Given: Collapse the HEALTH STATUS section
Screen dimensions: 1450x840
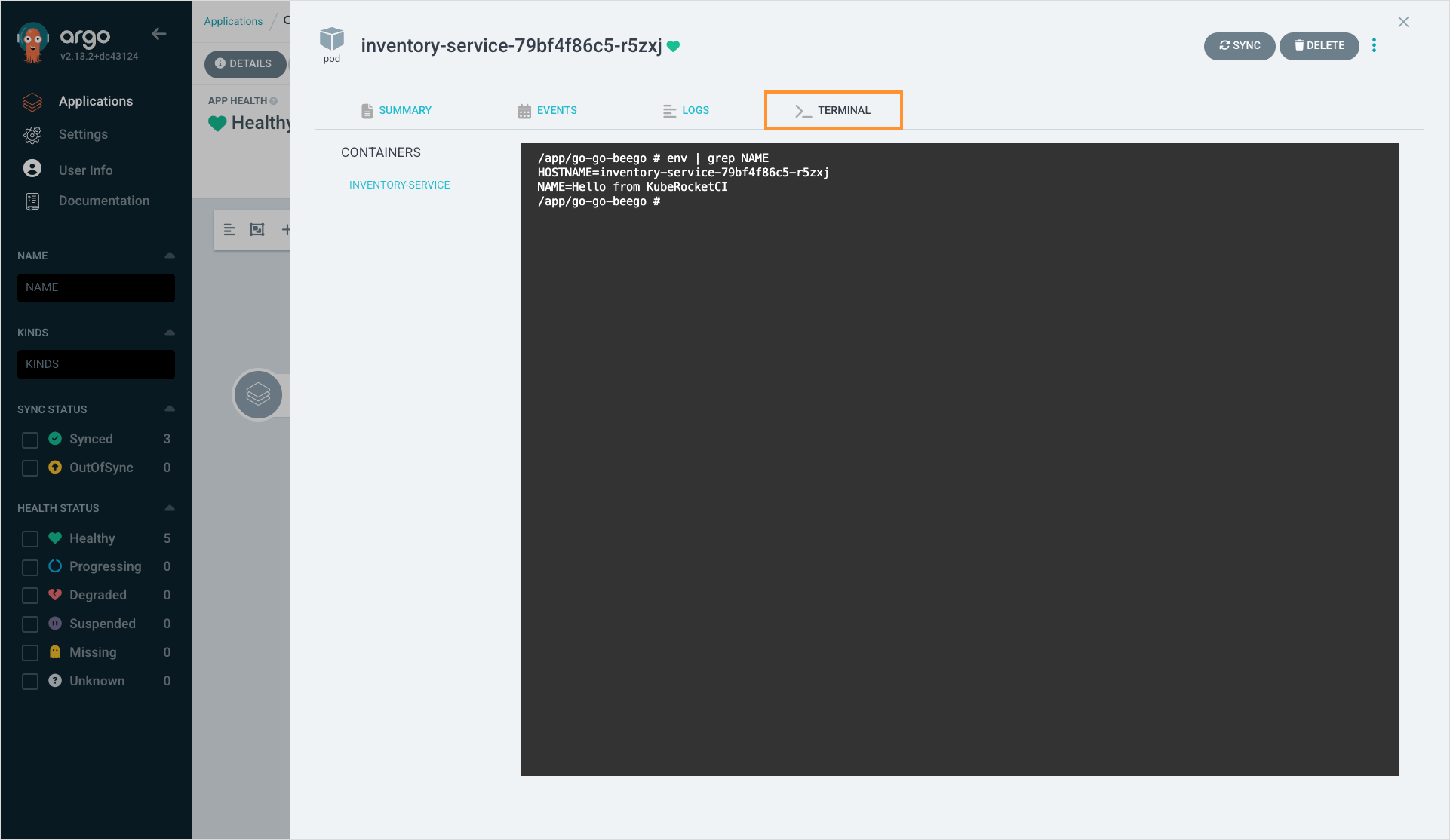Looking at the screenshot, I should click(x=169, y=507).
